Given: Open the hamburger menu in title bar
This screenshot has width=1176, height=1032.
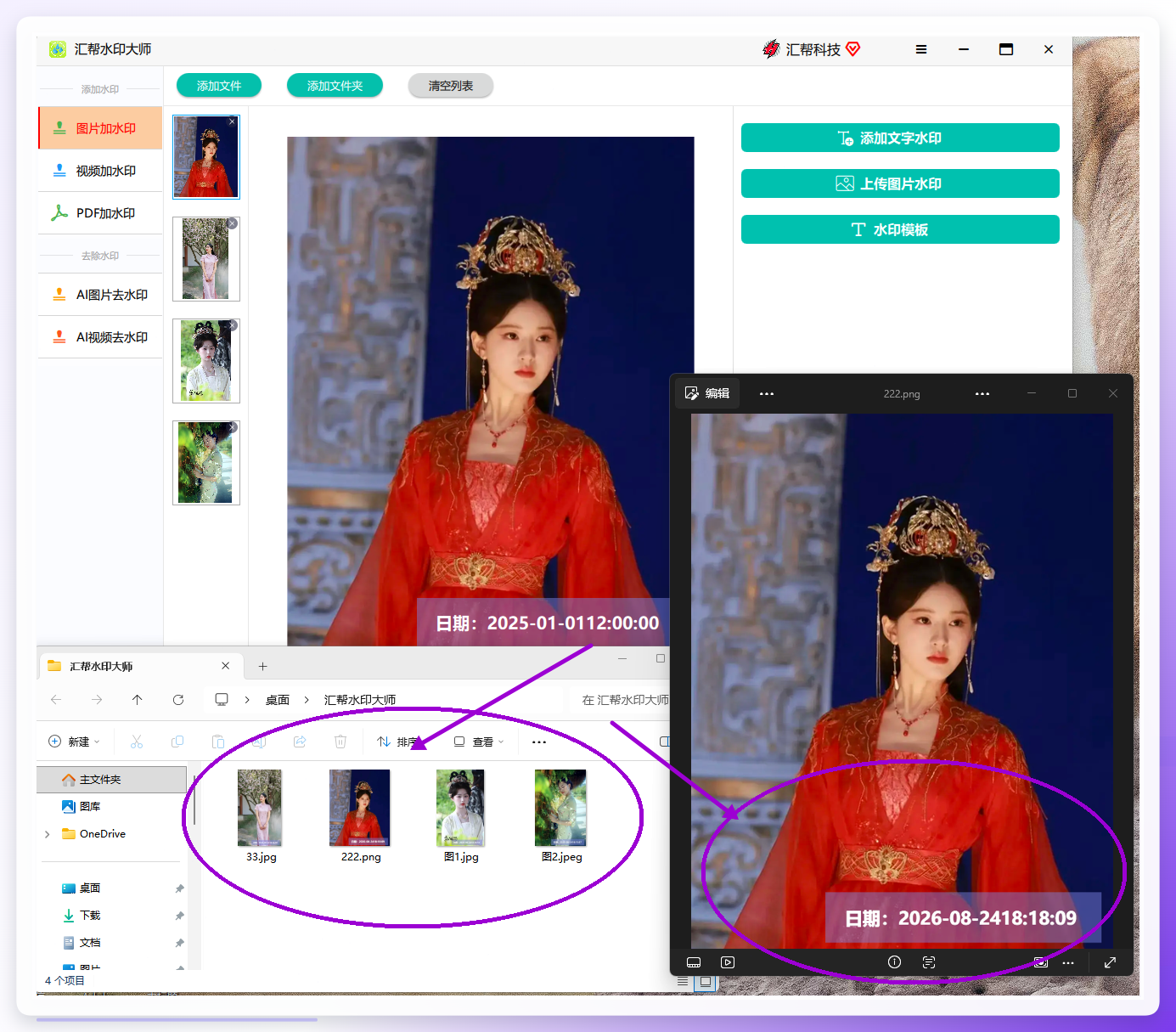Looking at the screenshot, I should coord(921,49).
